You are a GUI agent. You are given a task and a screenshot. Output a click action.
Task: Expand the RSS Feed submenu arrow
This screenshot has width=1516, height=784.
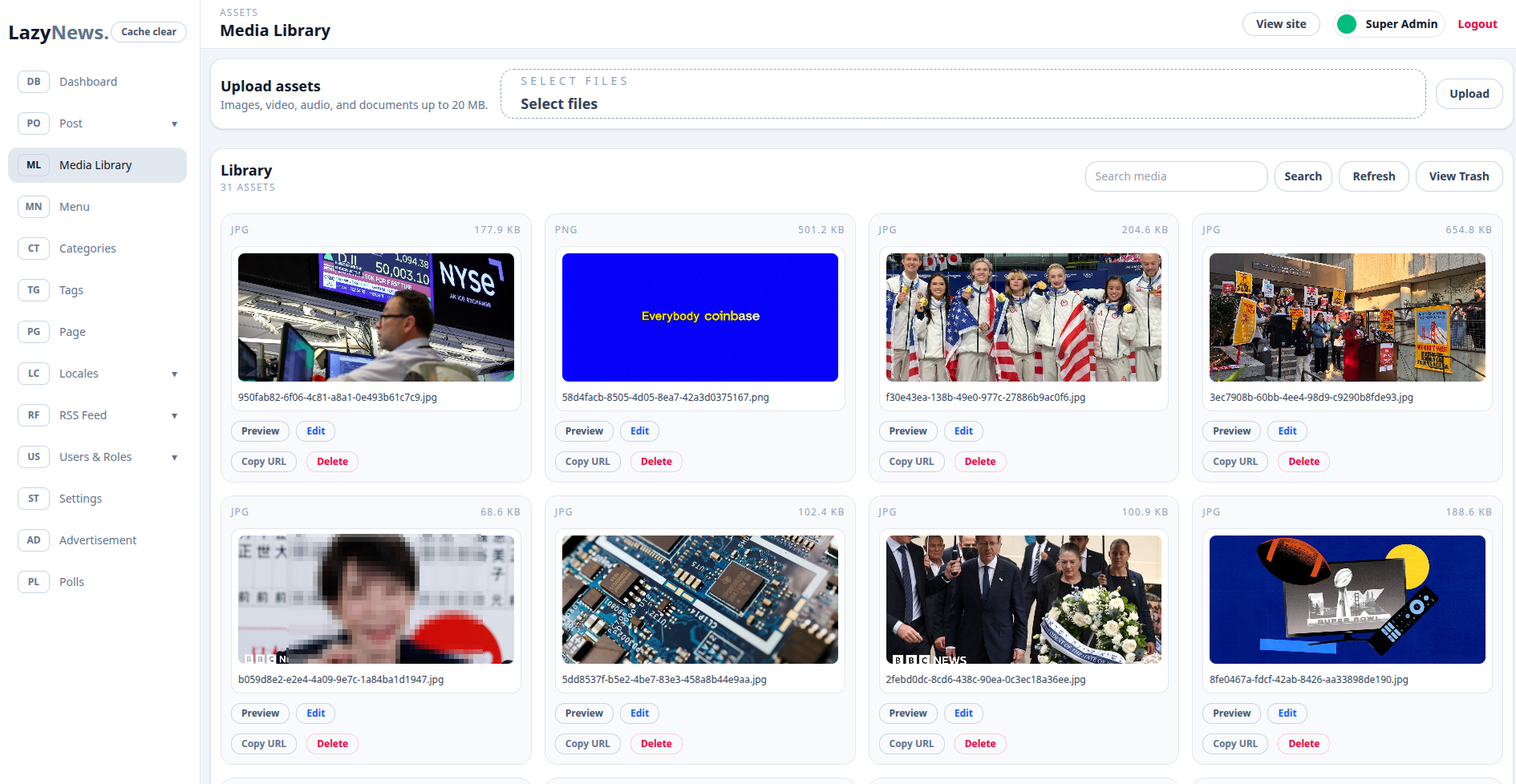click(x=174, y=416)
